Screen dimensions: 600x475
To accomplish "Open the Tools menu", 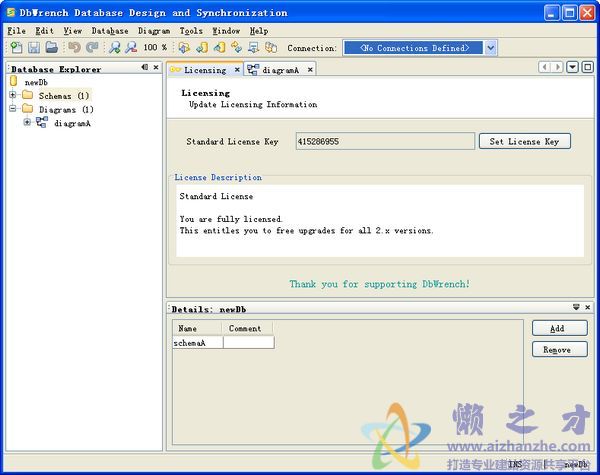I will click(191, 31).
